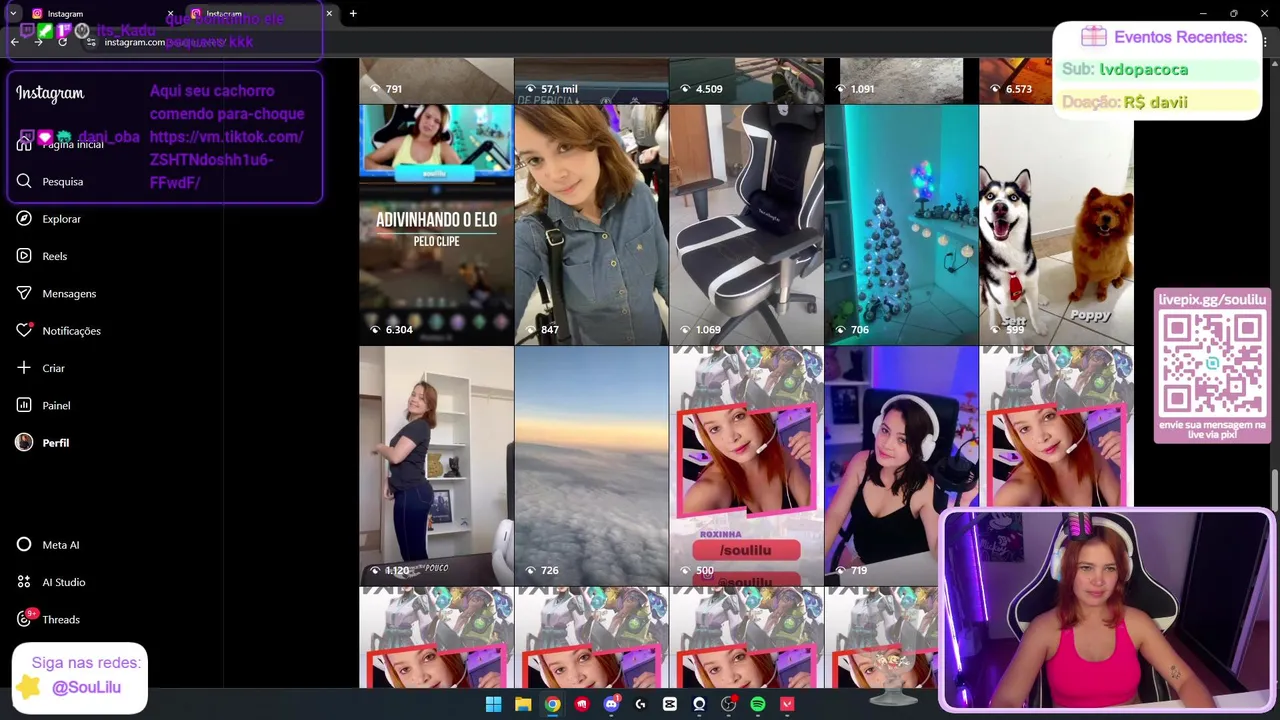Open OBS Studio from taskbar
The image size is (1280, 720).
pos(729,704)
